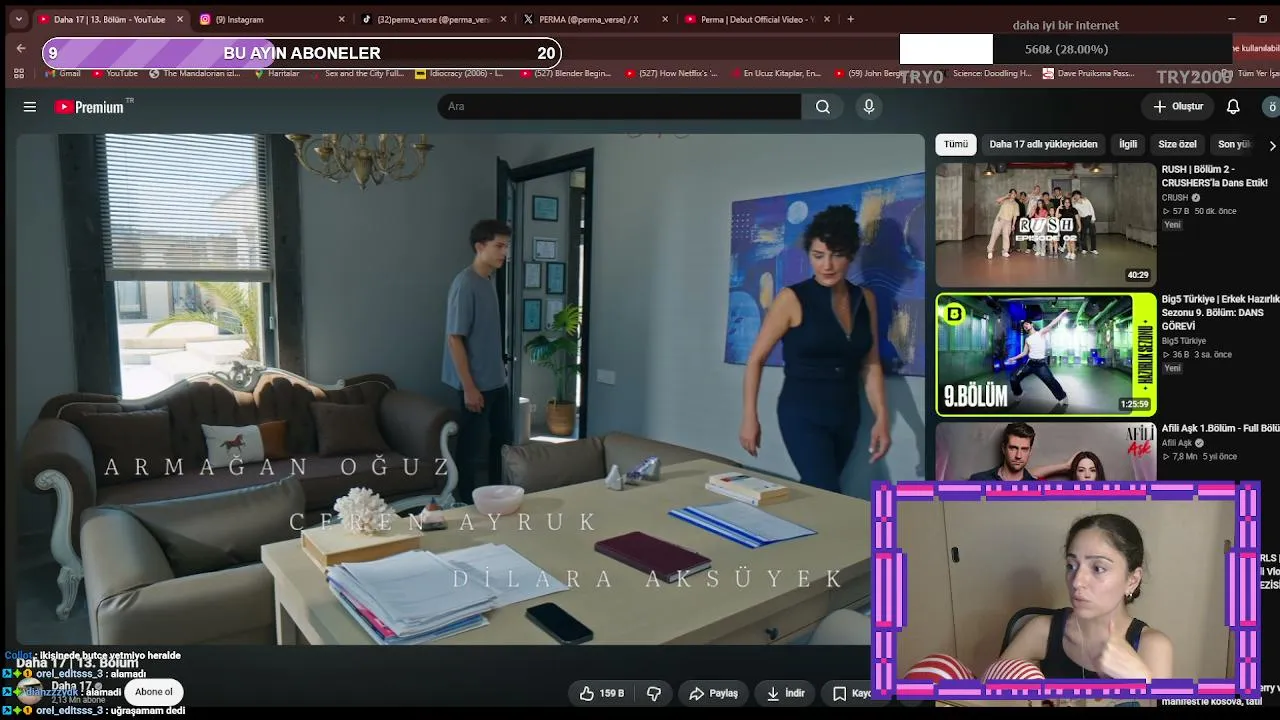Open Sex and the City bookmark
Screen dimensions: 1280x720
point(357,73)
